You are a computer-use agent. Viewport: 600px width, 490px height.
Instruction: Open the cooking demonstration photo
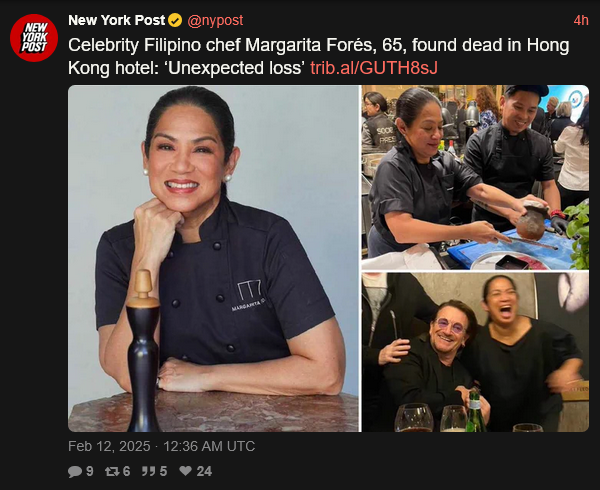pyautogui.click(x=475, y=177)
